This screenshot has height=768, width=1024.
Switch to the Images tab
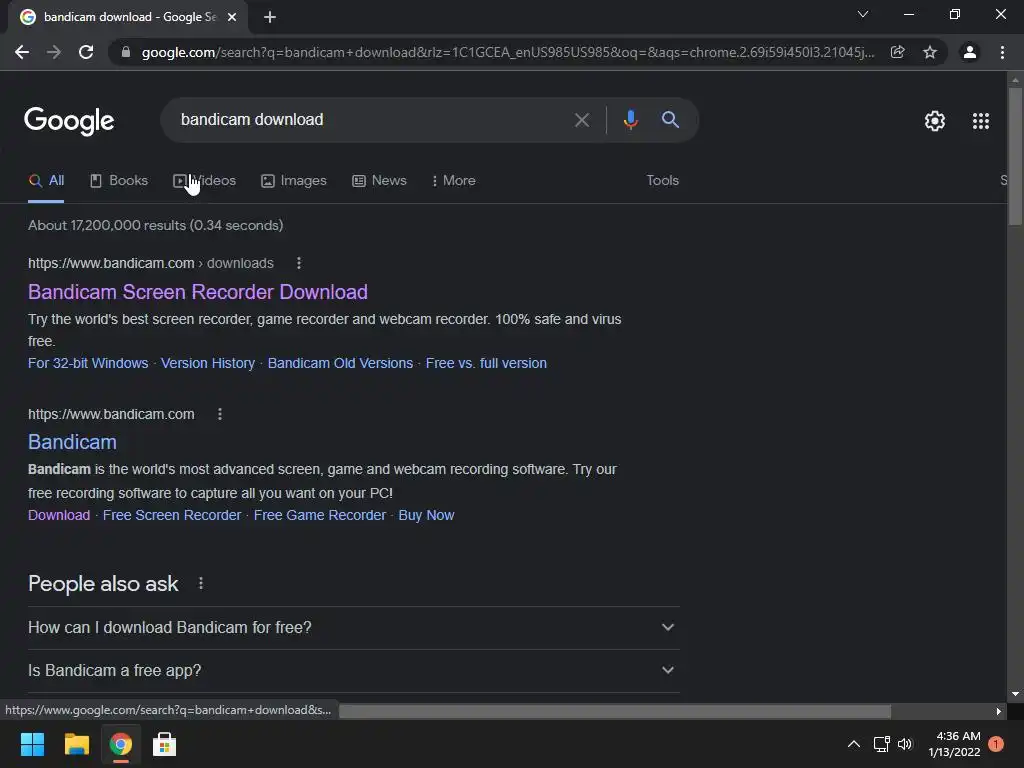click(294, 181)
